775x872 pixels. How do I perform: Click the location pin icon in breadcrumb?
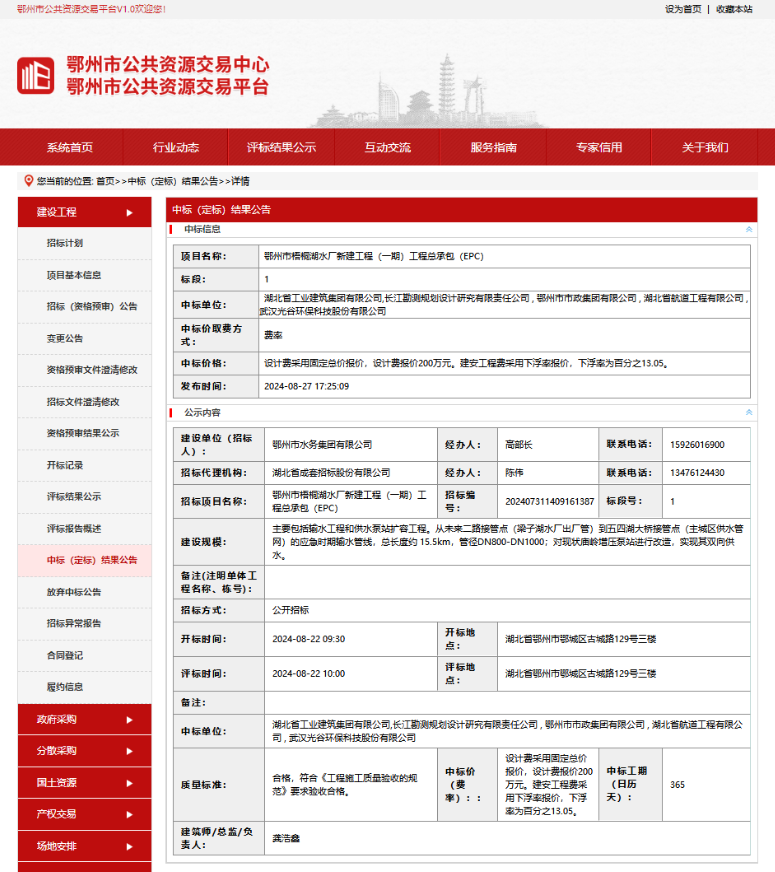pos(28,181)
